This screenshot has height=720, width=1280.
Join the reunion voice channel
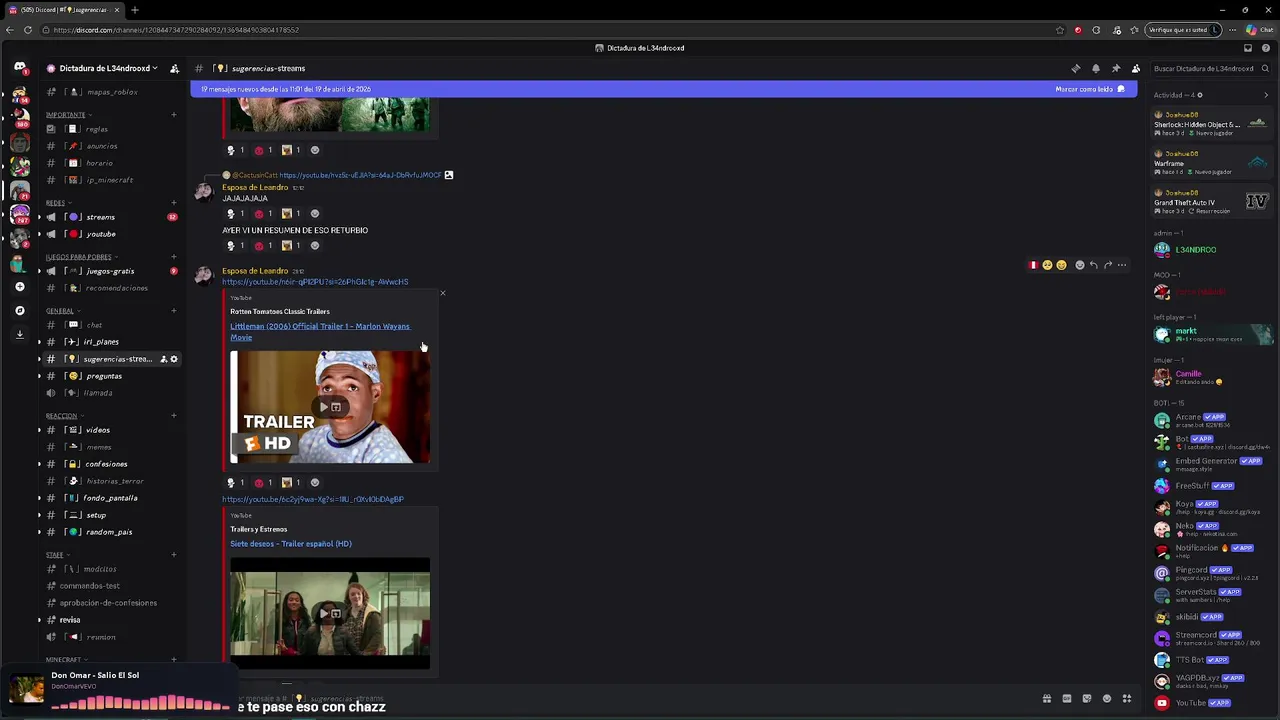[110, 637]
